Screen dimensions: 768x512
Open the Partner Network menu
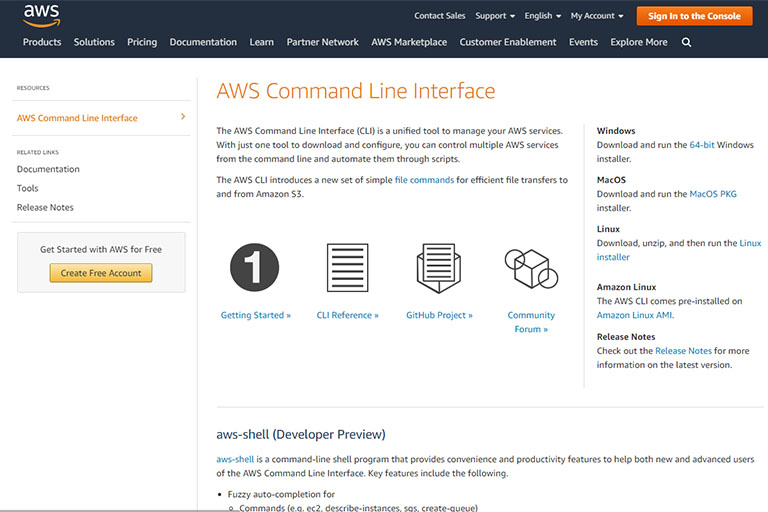[323, 42]
